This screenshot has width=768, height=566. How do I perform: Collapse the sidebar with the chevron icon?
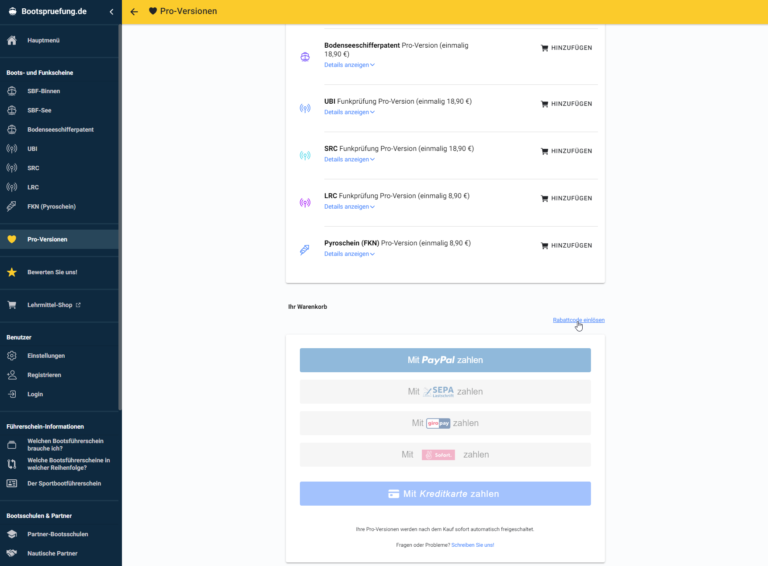coord(110,12)
